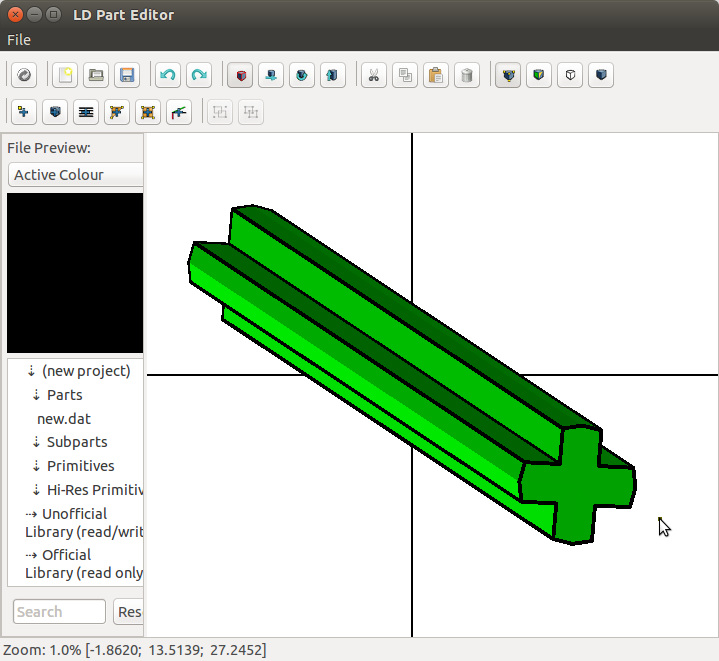This screenshot has height=661, width=719.
Task: Toggle the red cube select mode button
Action: (240, 75)
